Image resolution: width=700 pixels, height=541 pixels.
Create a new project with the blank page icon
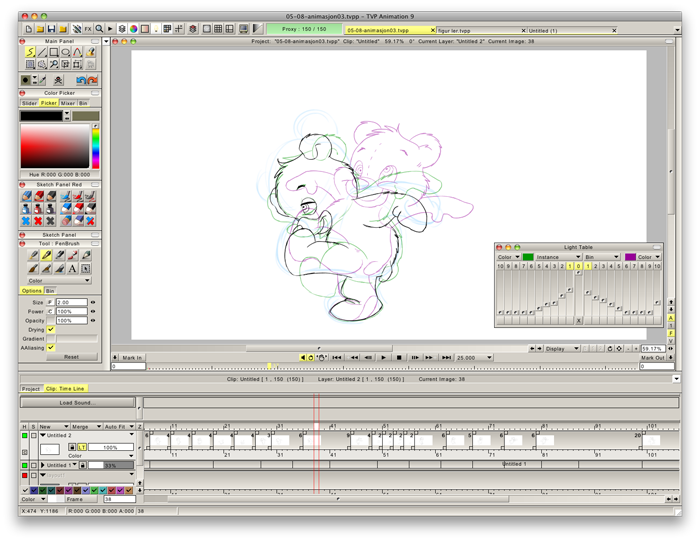click(29, 29)
